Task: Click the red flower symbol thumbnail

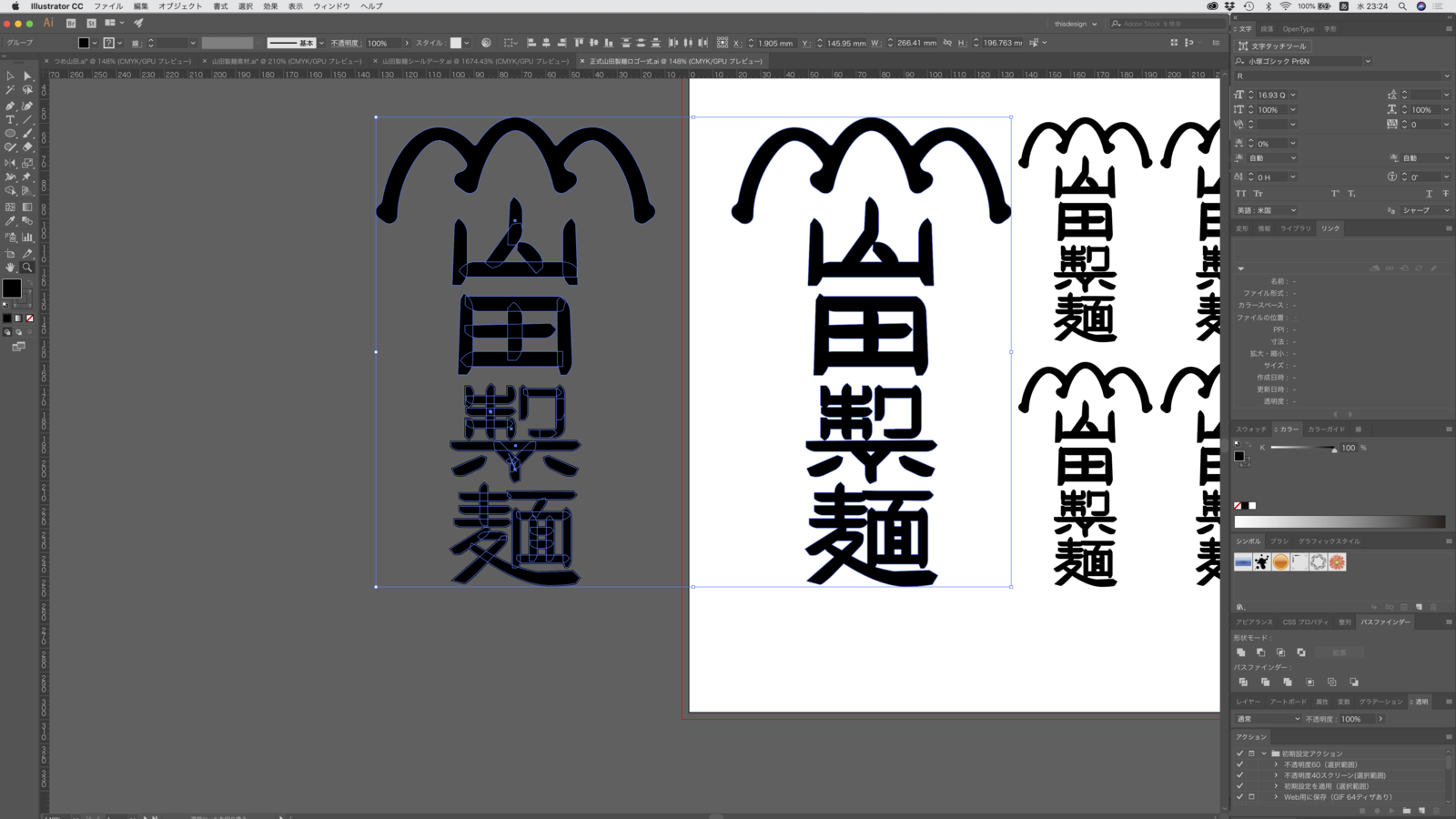Action: (x=1337, y=562)
